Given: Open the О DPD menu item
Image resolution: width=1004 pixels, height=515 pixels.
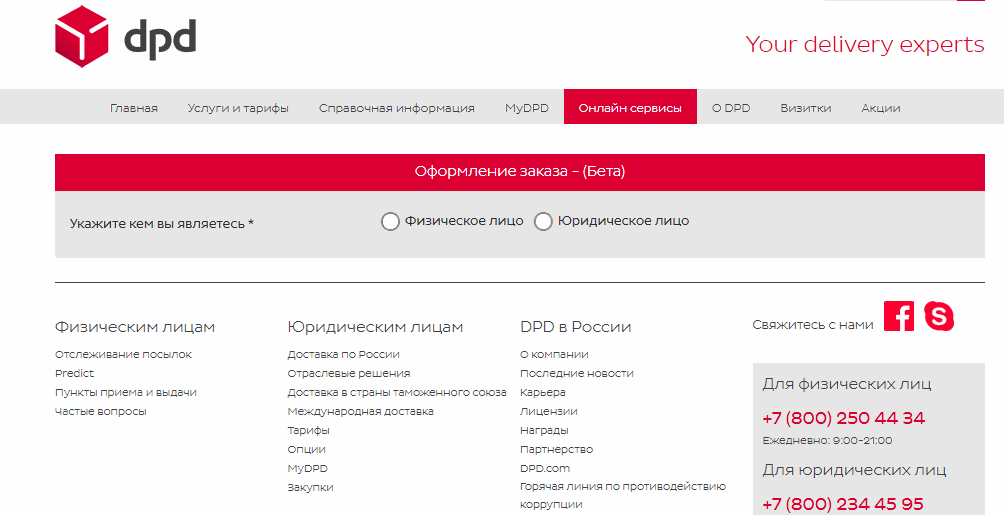Looking at the screenshot, I should [731, 108].
